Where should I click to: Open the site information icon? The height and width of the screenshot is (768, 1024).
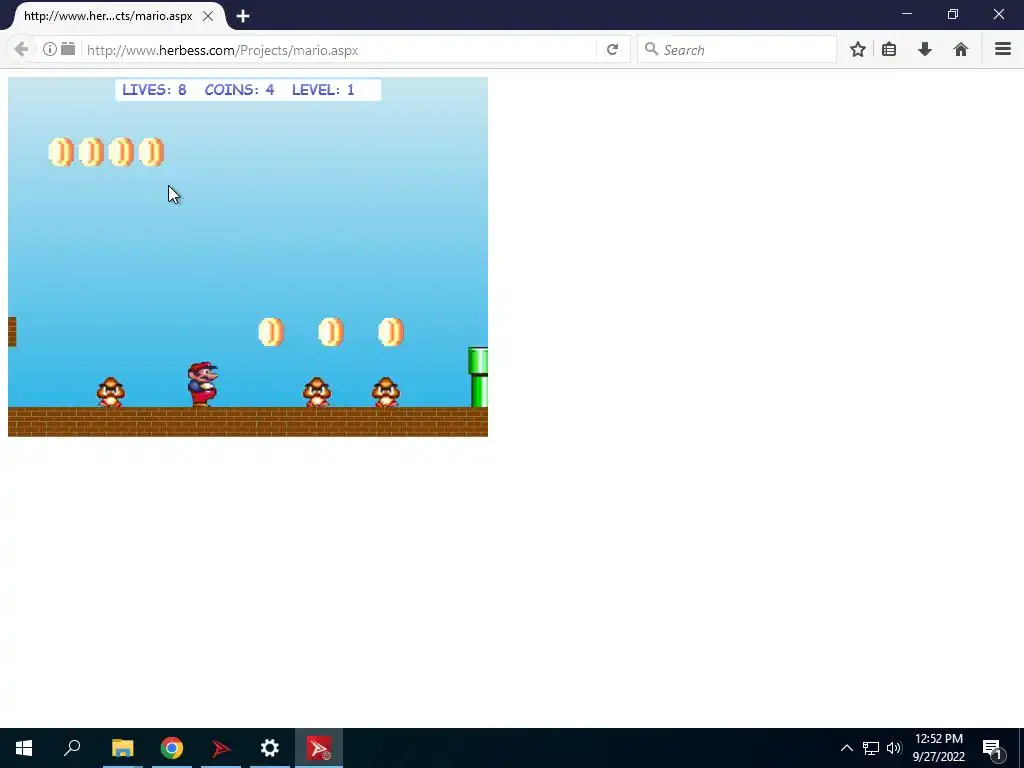pyautogui.click(x=50, y=49)
